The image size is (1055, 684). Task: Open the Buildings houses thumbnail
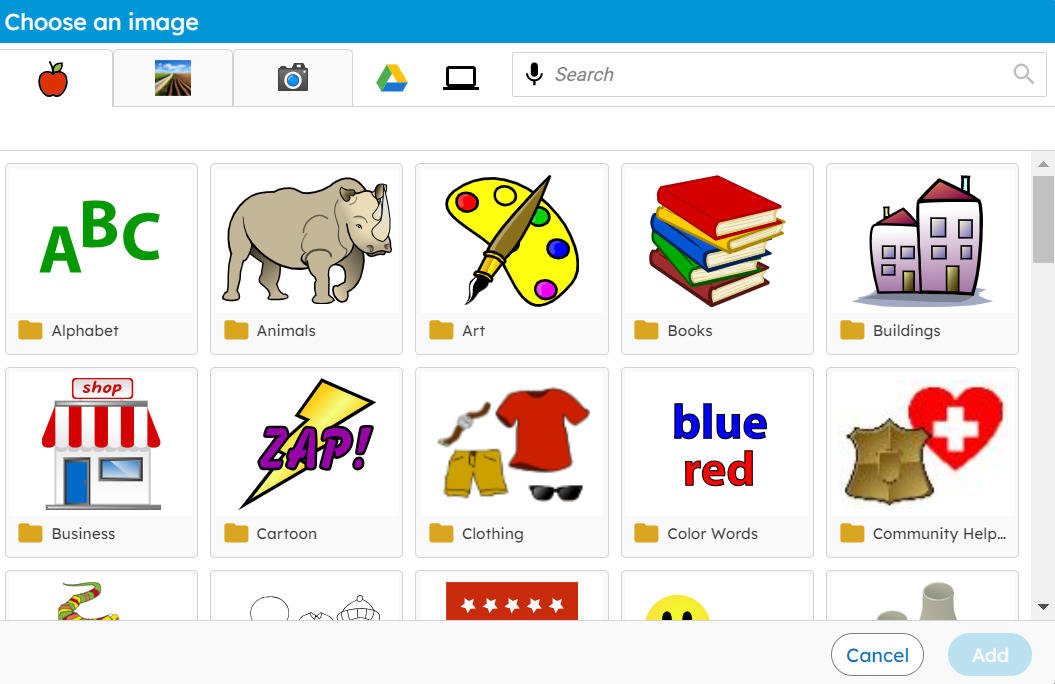tap(922, 239)
